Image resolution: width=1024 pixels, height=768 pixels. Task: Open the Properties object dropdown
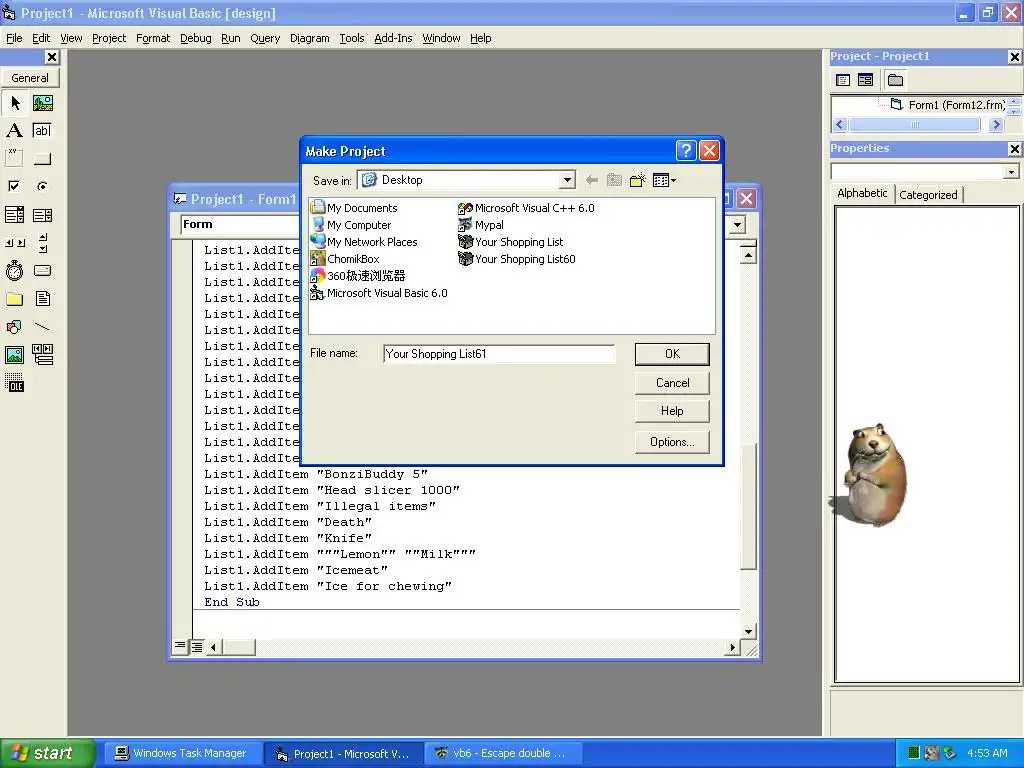(x=1011, y=172)
